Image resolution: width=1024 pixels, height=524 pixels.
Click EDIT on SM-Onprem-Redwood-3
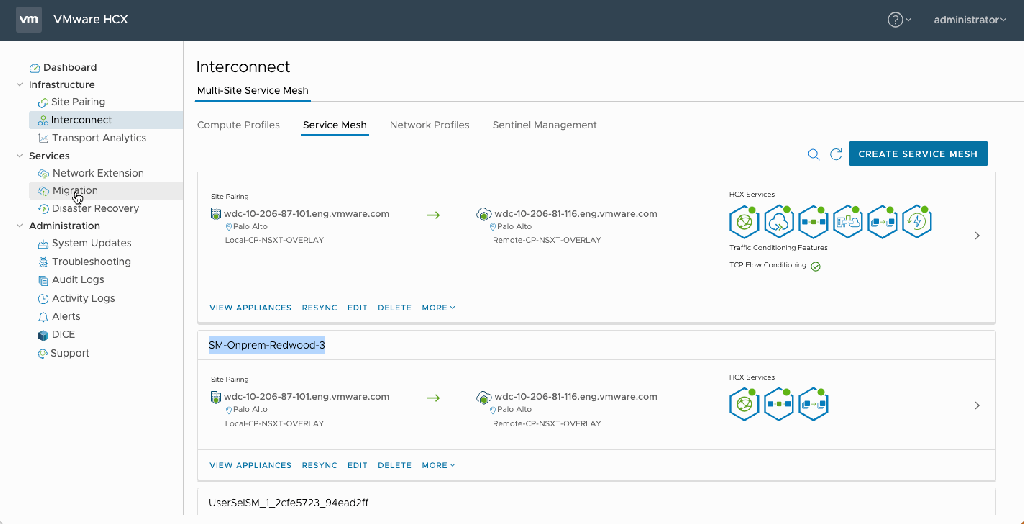tap(357, 465)
